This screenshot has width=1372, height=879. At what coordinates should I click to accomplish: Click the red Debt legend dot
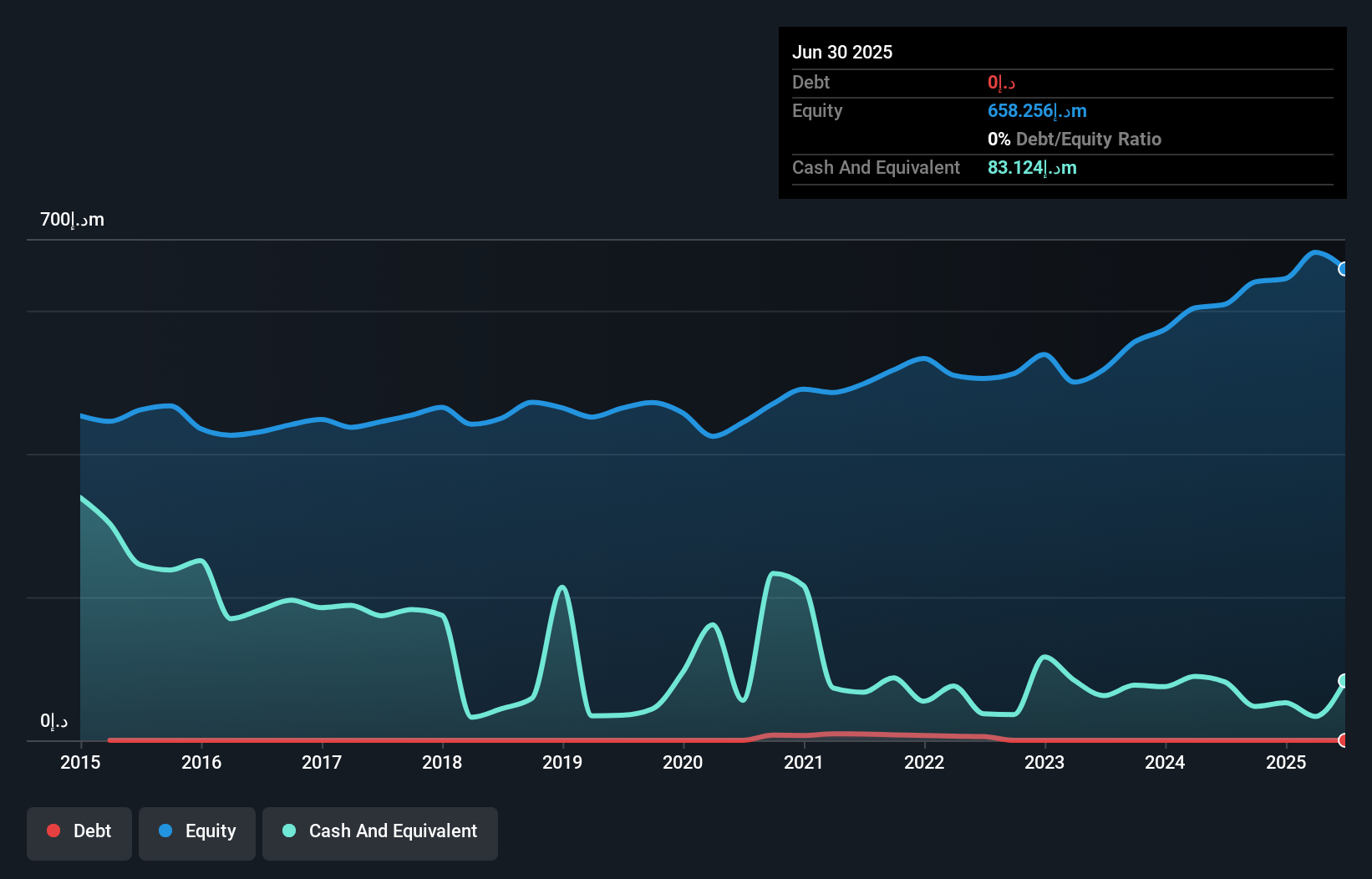click(x=53, y=831)
